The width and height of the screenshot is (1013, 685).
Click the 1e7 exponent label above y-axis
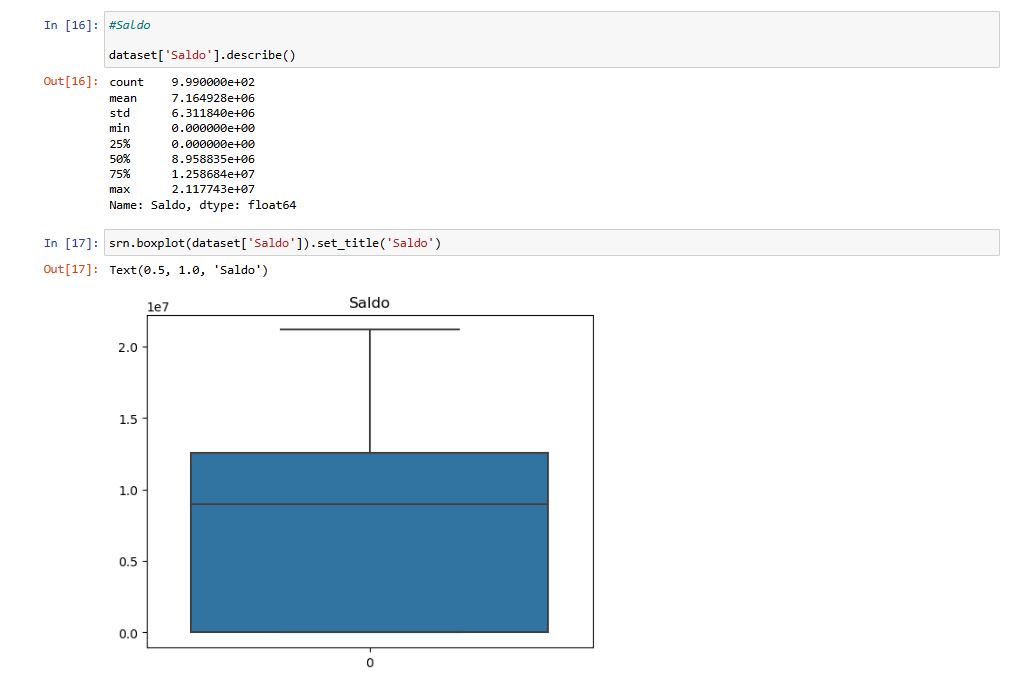[x=158, y=307]
